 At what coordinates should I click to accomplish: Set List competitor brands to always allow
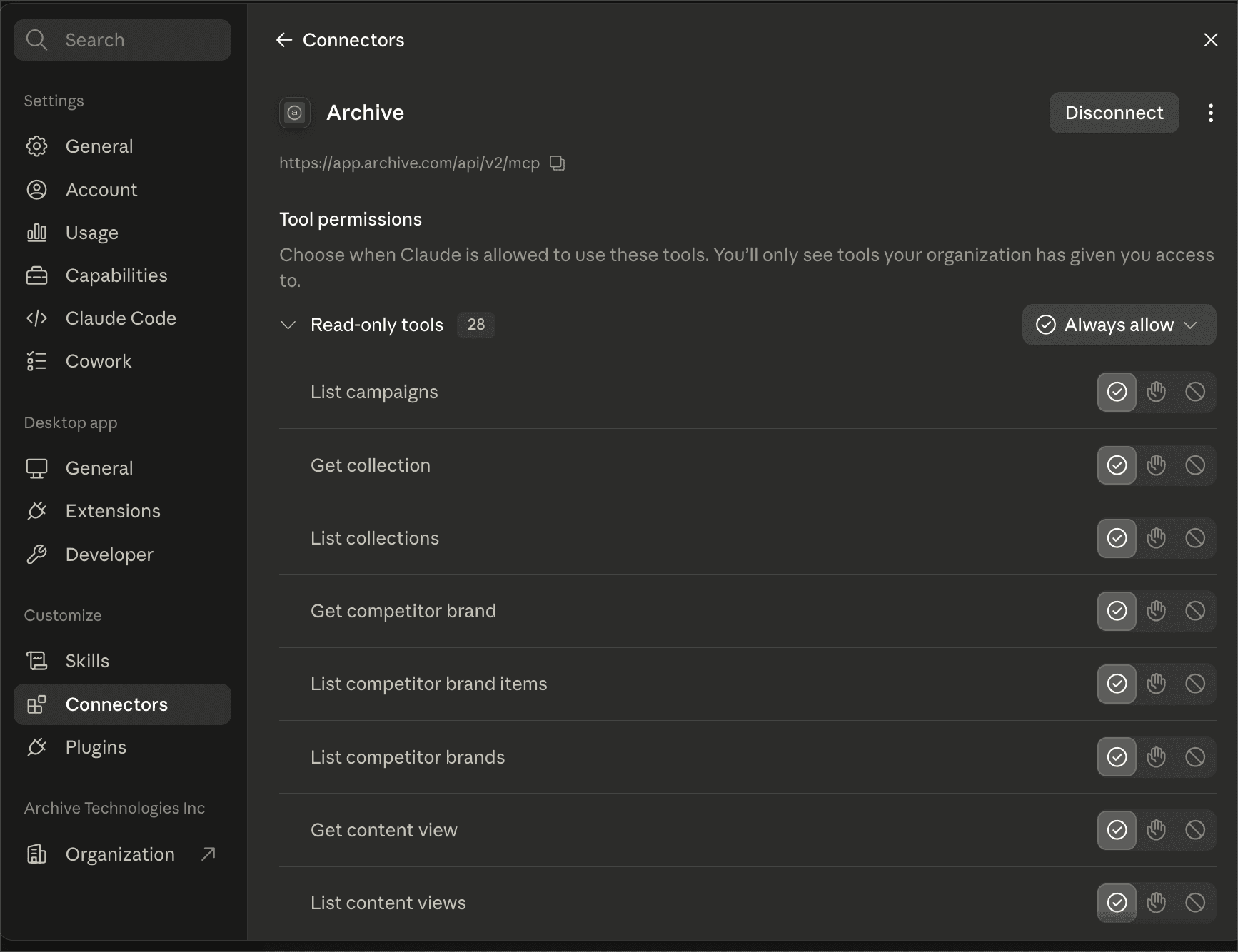(1117, 757)
